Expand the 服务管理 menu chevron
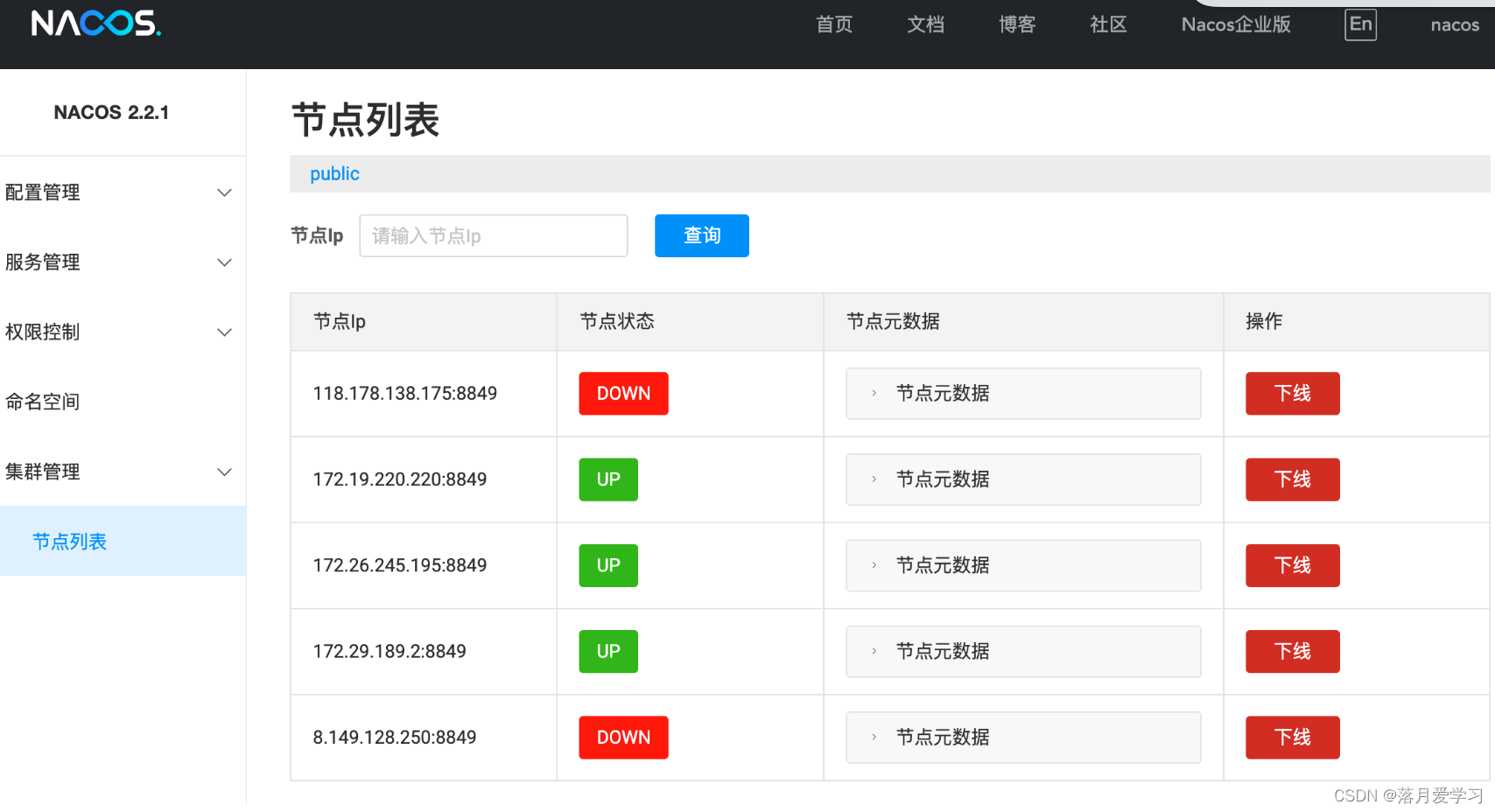Screen dimensions: 1495x812 pyautogui.click(x=224, y=262)
